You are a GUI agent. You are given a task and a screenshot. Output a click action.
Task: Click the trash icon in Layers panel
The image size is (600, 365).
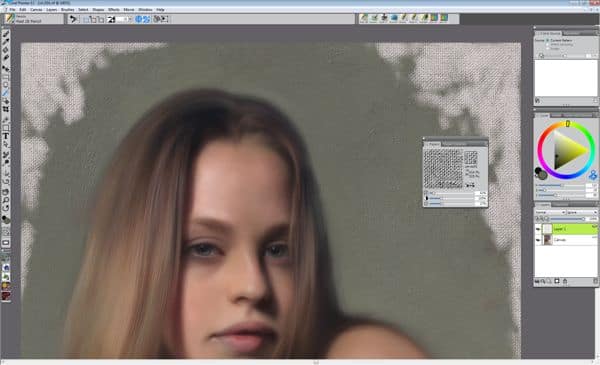pos(595,281)
